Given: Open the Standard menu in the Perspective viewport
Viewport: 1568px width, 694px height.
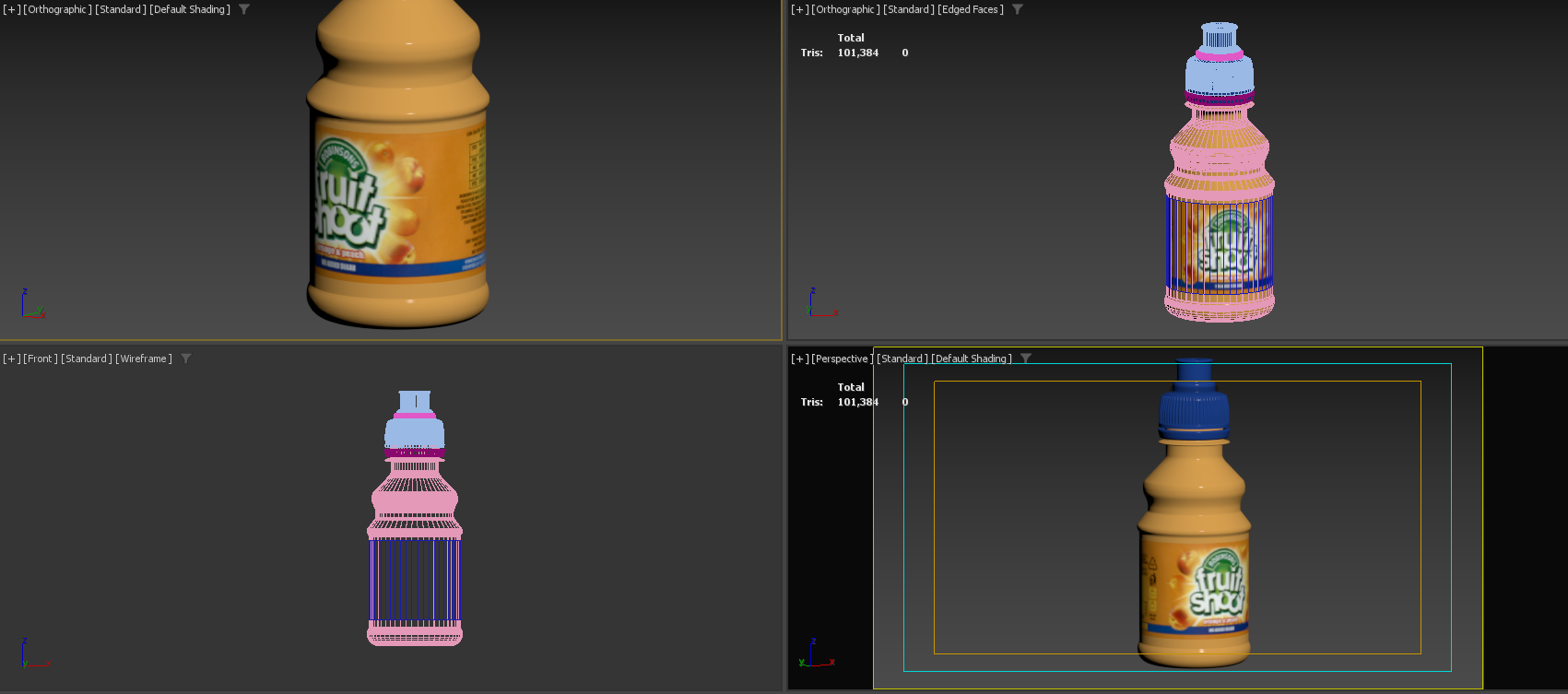Looking at the screenshot, I should pyautogui.click(x=902, y=359).
